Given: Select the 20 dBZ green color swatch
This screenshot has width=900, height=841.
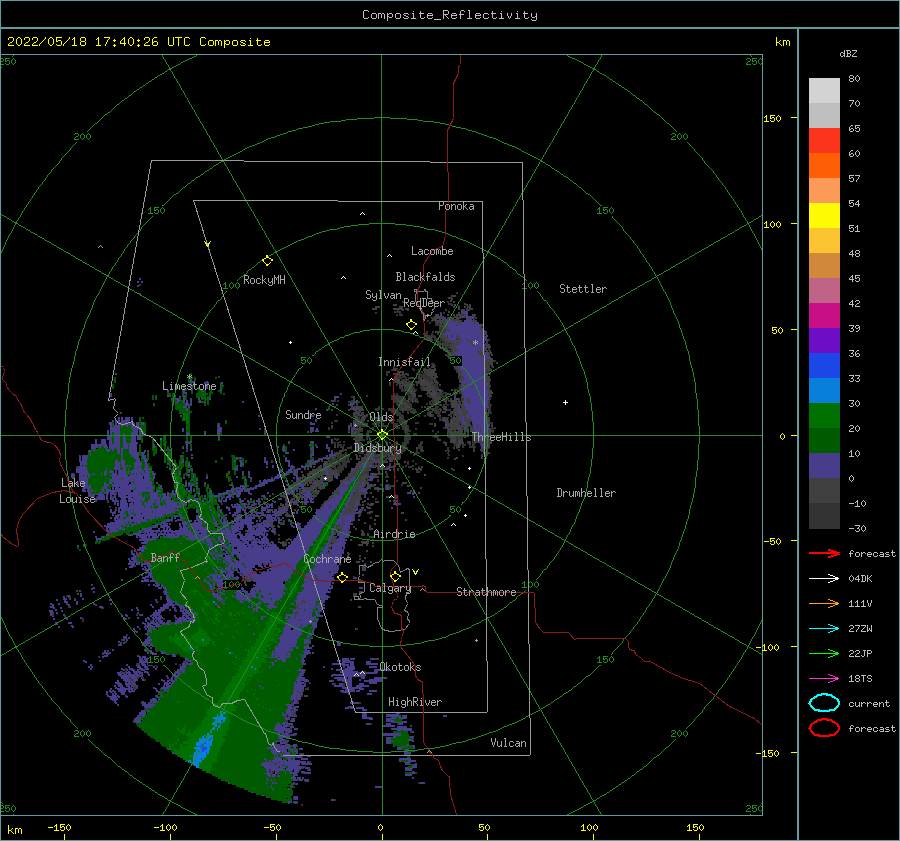Looking at the screenshot, I should pyautogui.click(x=824, y=416).
